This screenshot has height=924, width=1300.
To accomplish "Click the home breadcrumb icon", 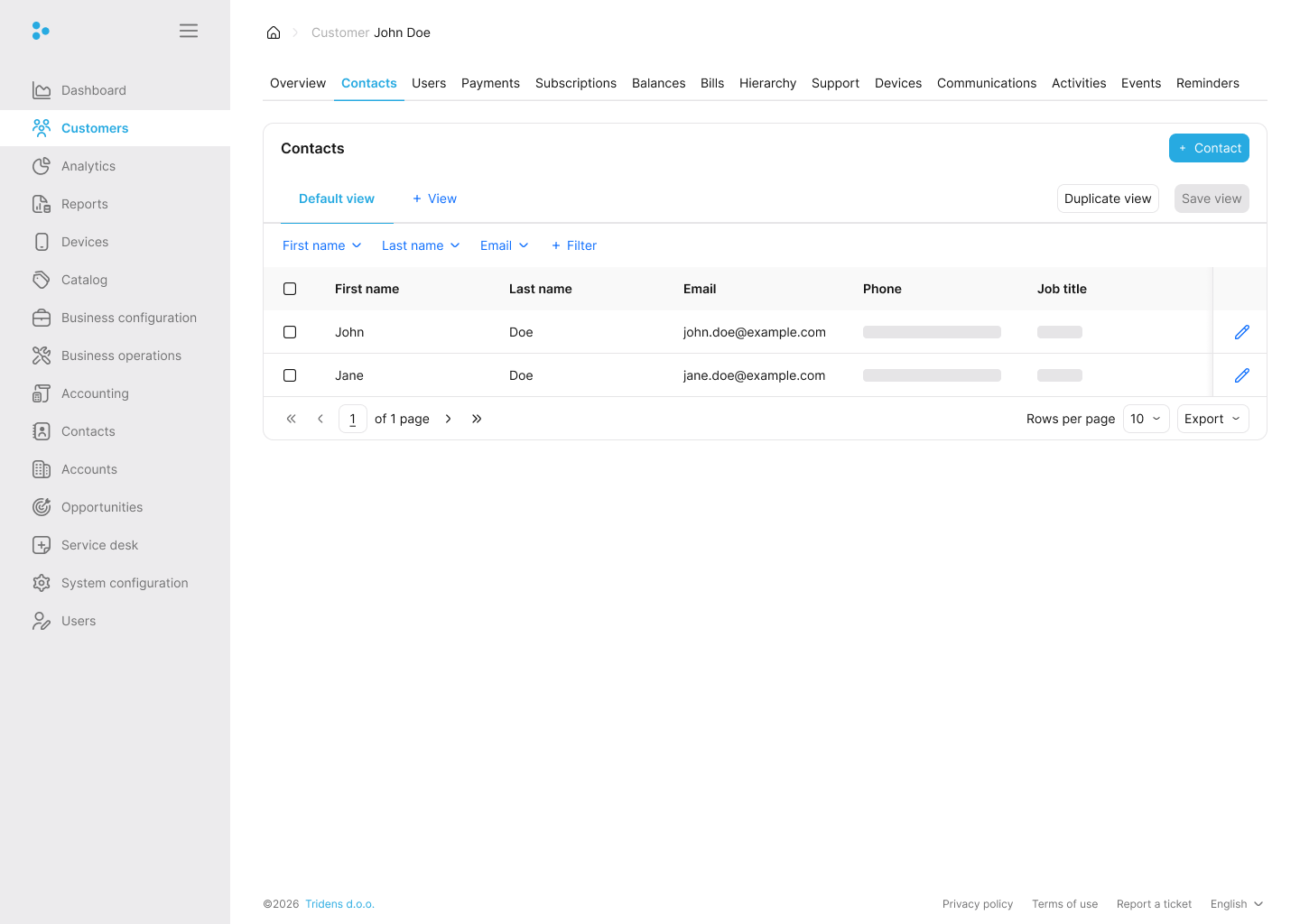I will click(x=274, y=32).
